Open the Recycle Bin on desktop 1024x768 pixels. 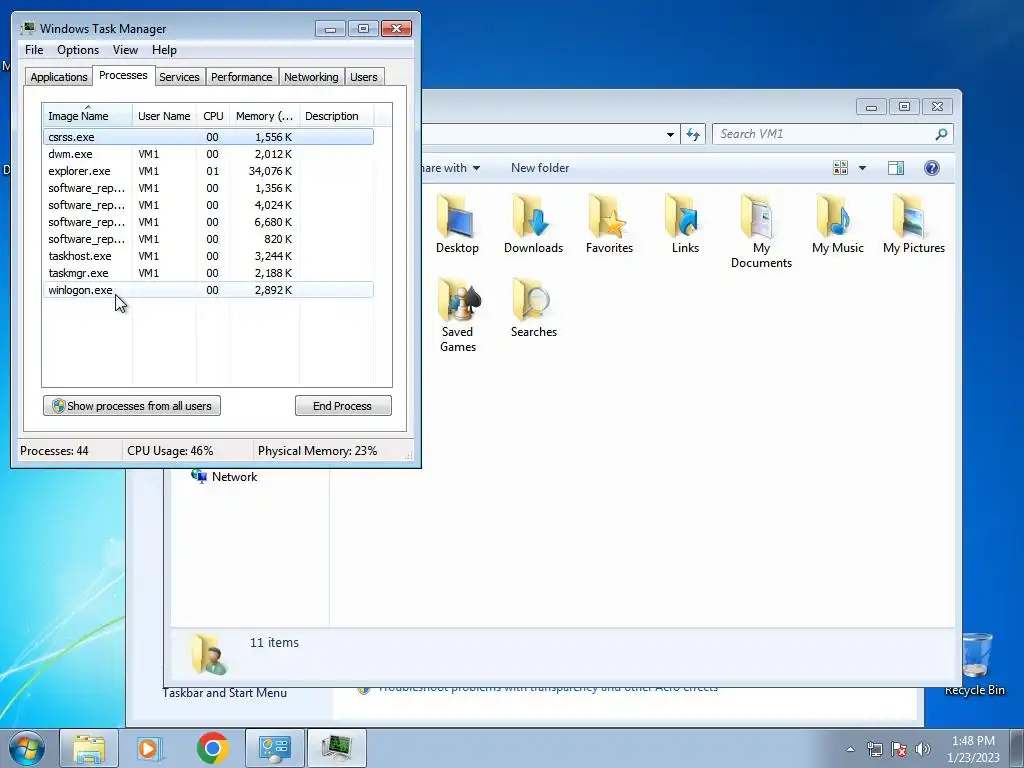tap(975, 664)
